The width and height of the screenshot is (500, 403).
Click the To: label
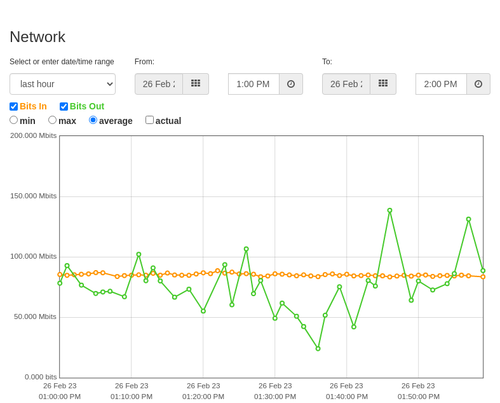pos(327,62)
